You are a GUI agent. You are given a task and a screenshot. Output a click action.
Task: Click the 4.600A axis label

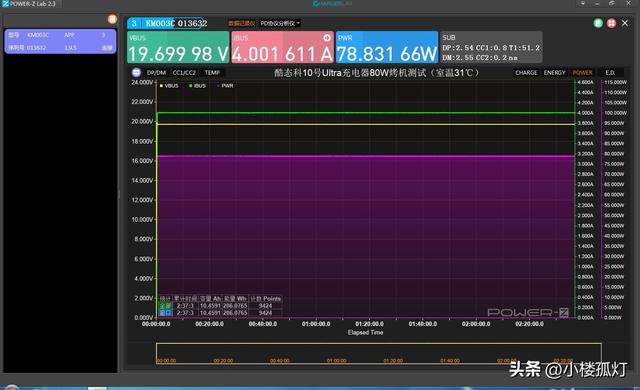pos(586,82)
